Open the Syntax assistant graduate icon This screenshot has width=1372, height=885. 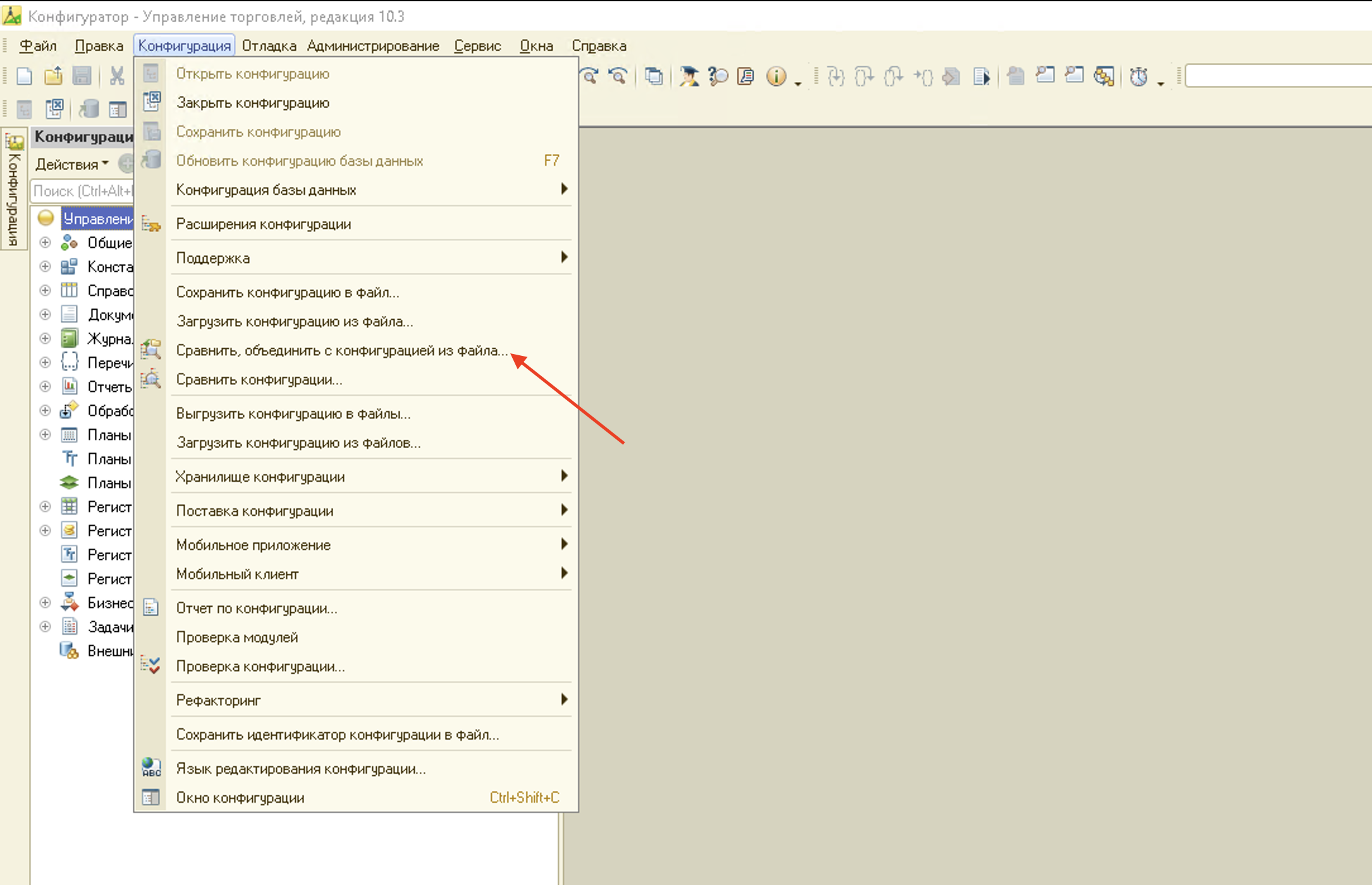pyautogui.click(x=689, y=76)
